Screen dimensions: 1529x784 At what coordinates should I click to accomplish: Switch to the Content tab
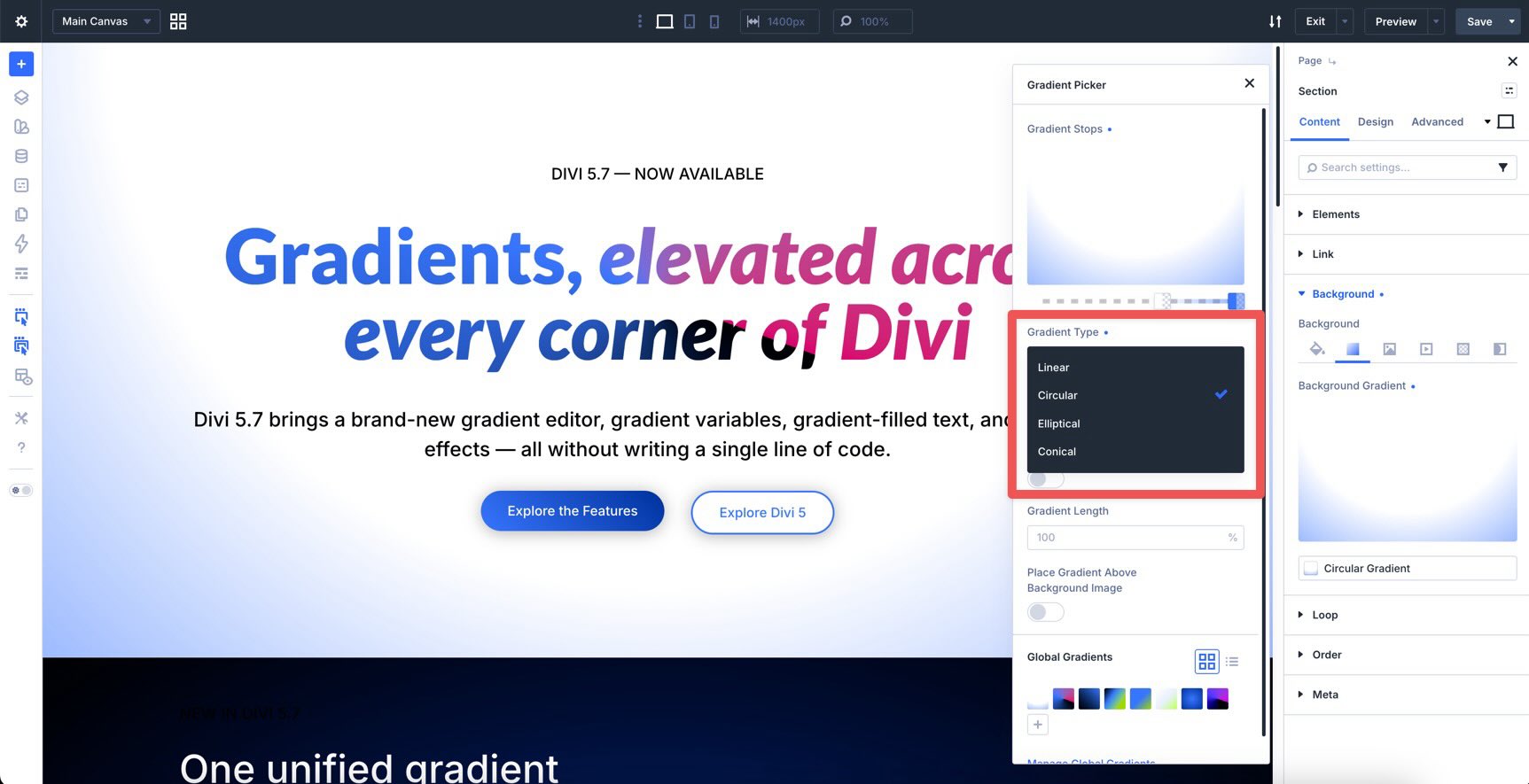(1320, 122)
